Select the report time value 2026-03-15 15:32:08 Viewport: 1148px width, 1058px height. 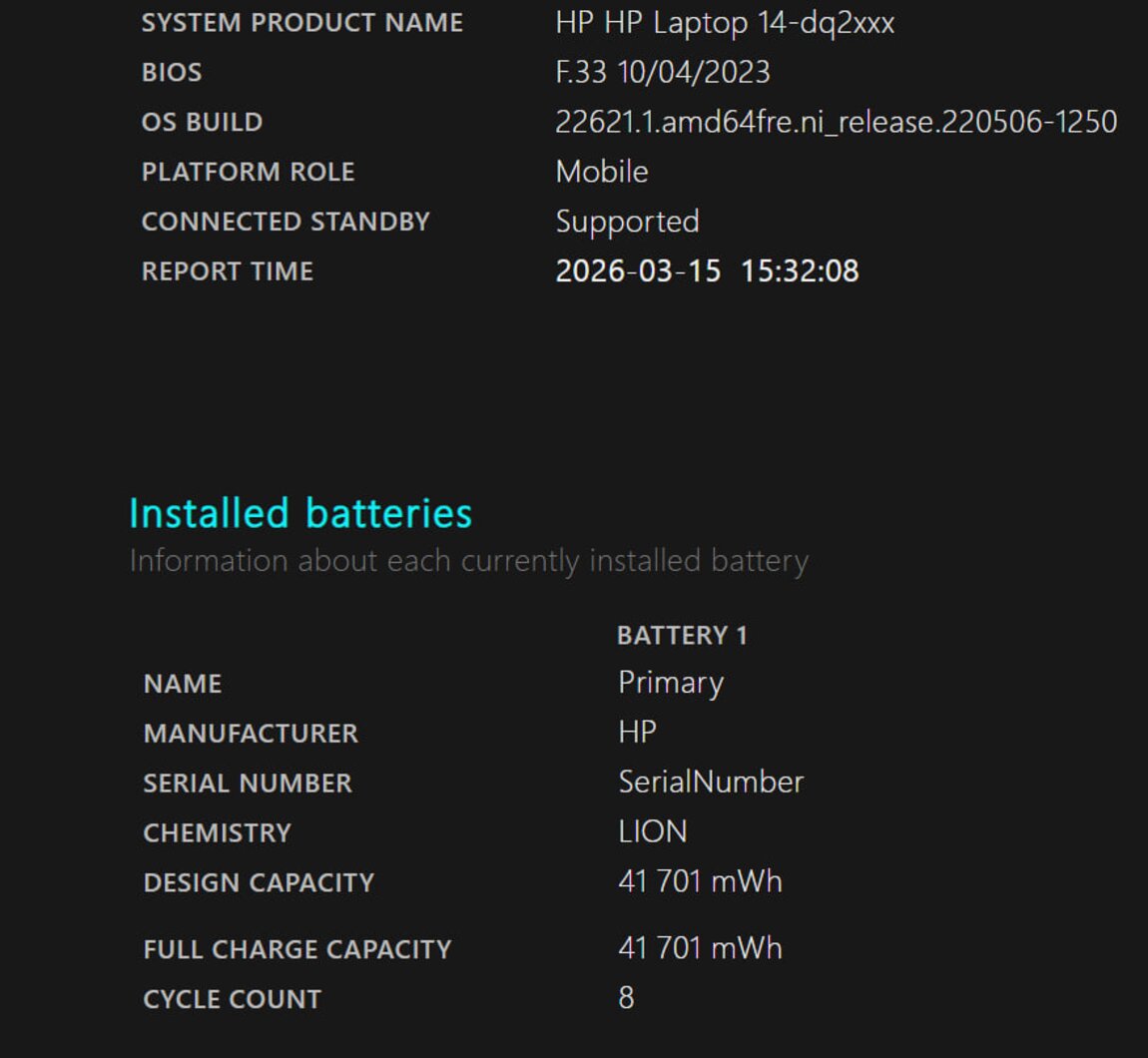707,271
